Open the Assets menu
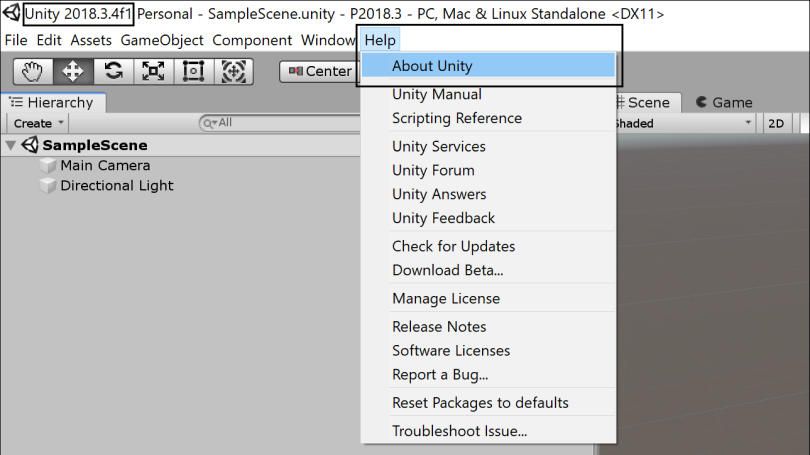The width and height of the screenshot is (810, 455). pos(91,40)
